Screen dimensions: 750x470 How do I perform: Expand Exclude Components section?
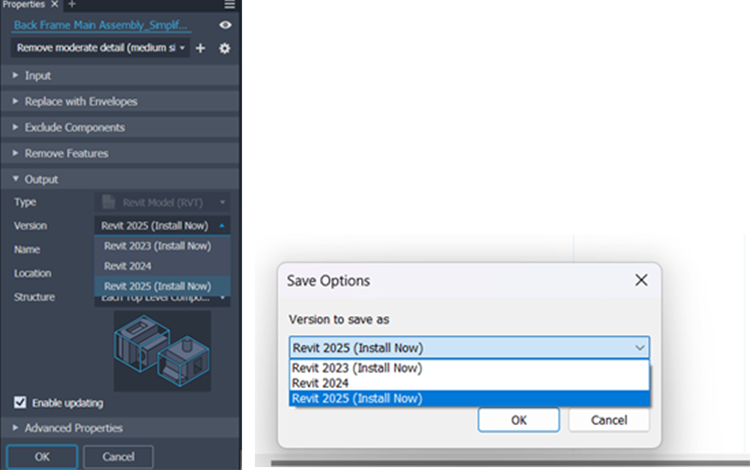point(120,127)
